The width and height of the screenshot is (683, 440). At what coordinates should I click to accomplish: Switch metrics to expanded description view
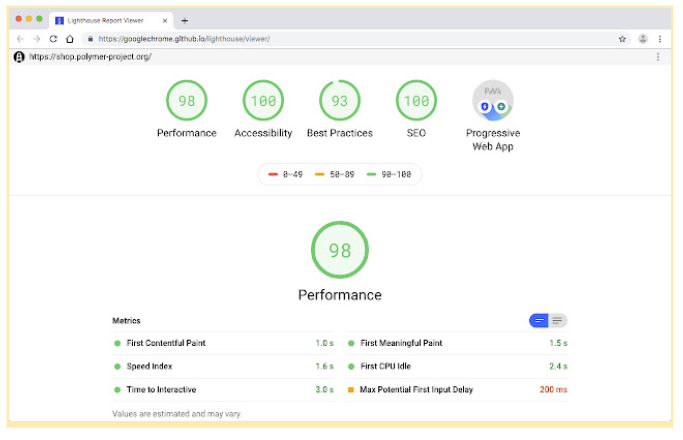[558, 321]
